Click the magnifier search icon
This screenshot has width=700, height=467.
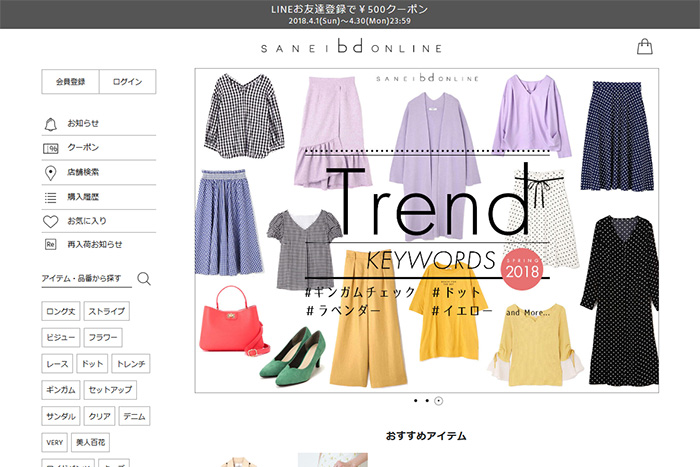pos(144,279)
